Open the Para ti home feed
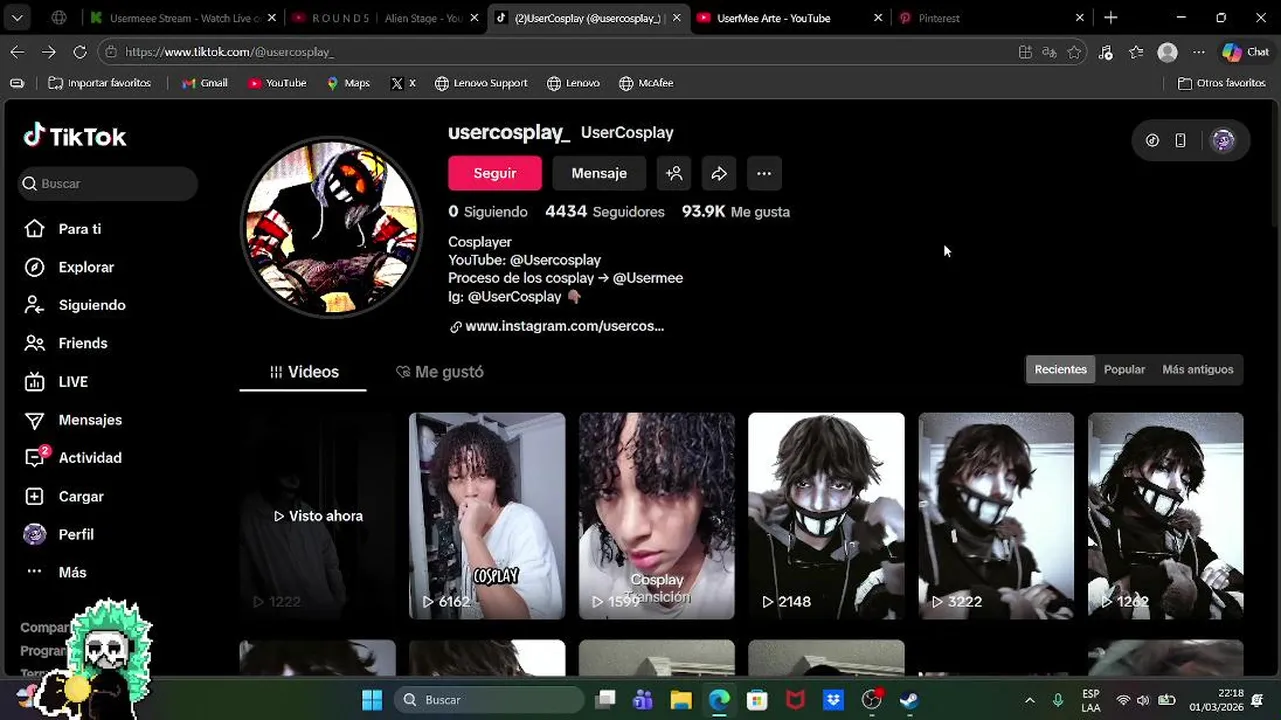Image resolution: width=1281 pixels, height=720 pixels. pos(63,229)
